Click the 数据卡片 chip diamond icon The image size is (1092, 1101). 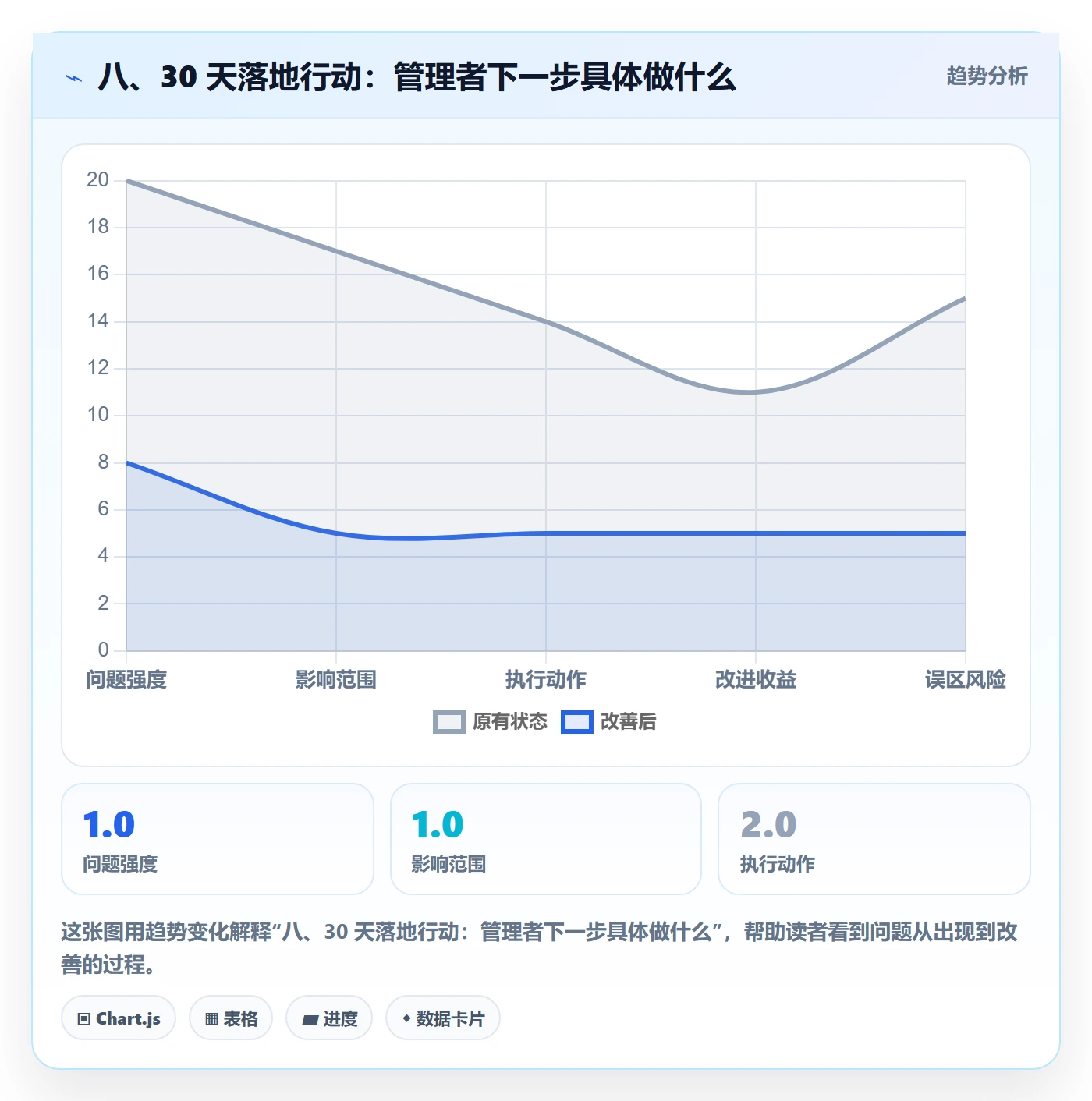pos(406,1018)
